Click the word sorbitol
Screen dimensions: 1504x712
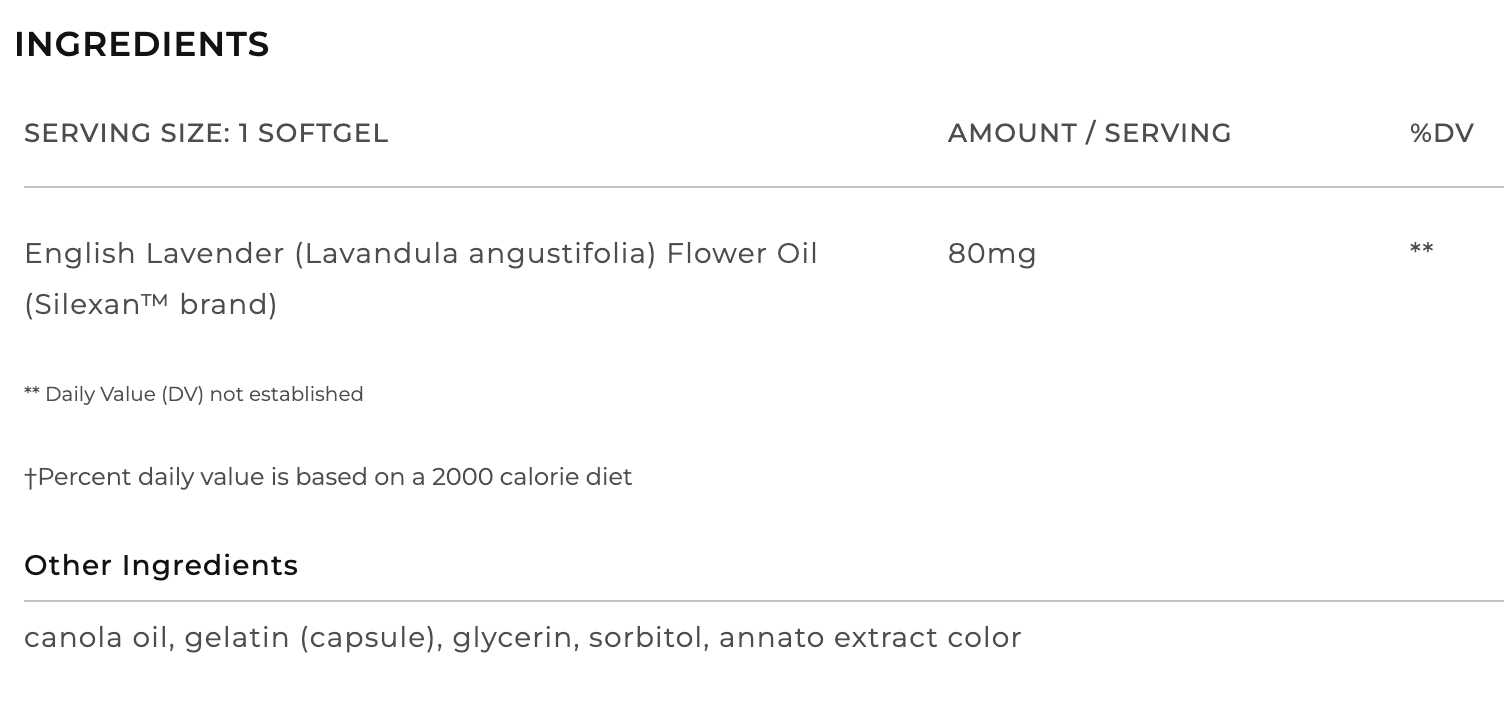649,637
